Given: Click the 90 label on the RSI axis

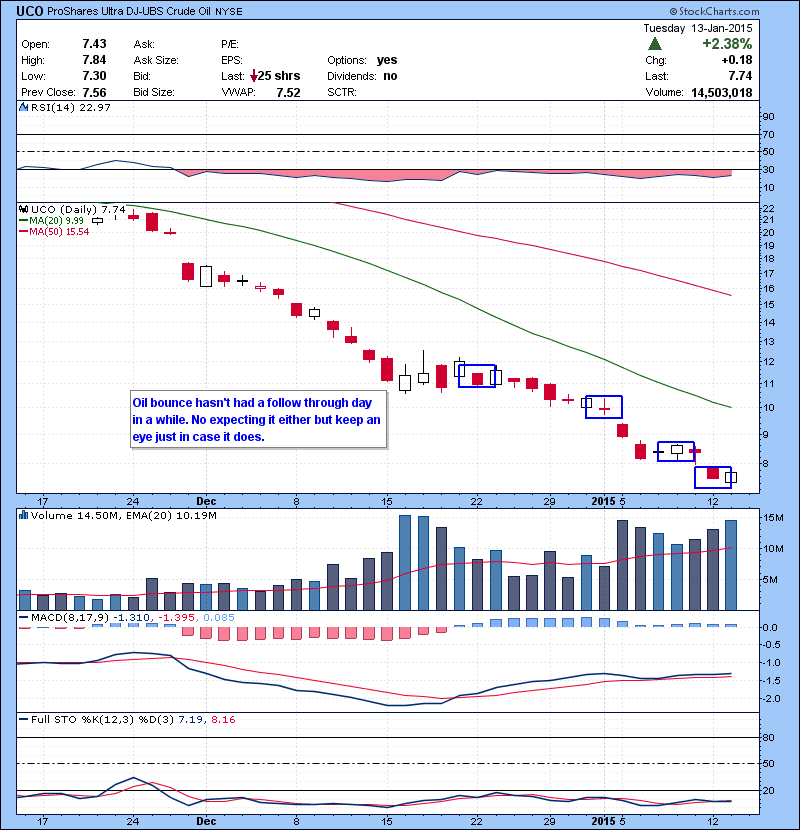Looking at the screenshot, I should coord(768,116).
